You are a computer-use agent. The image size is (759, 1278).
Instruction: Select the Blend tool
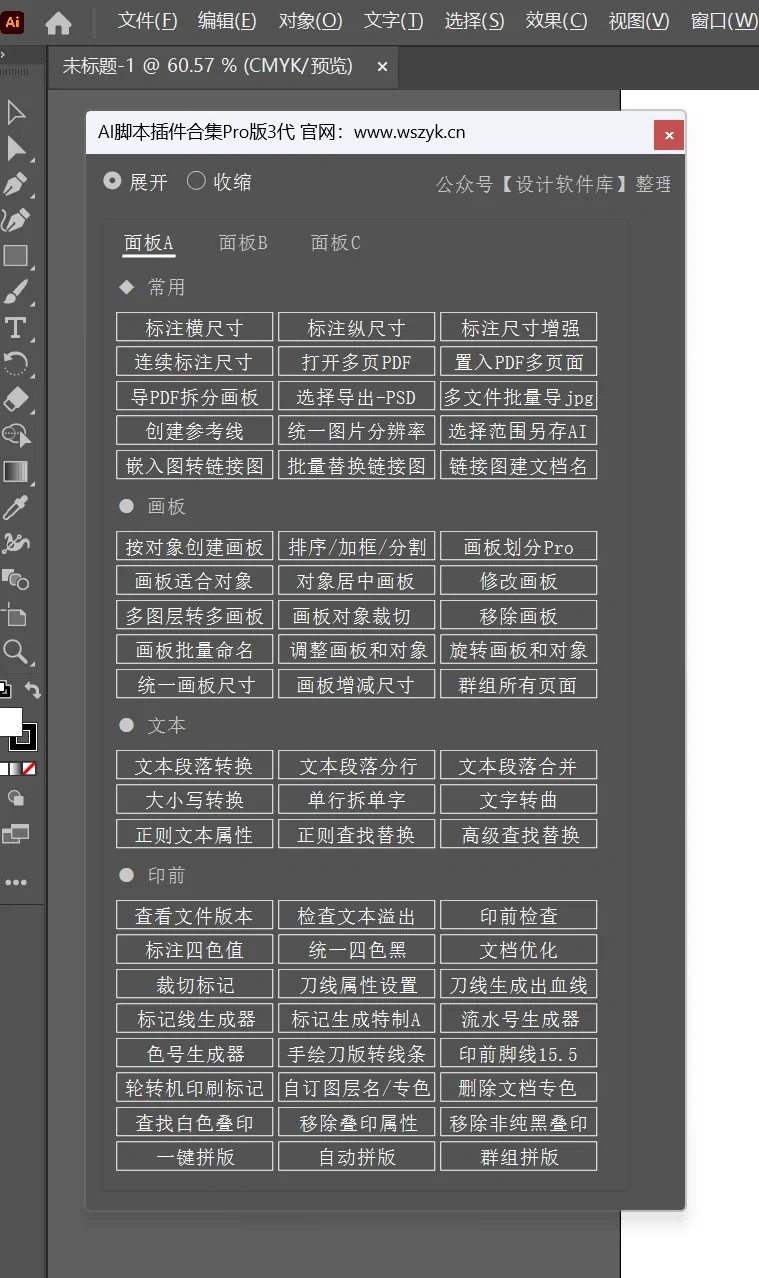tap(16, 578)
